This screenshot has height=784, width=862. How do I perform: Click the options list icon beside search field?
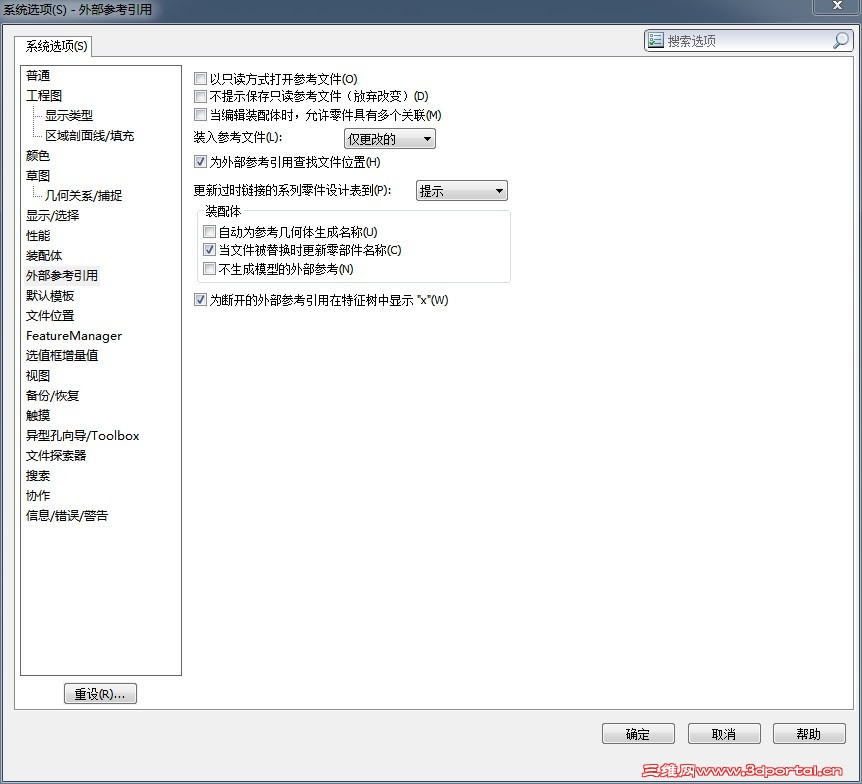[x=655, y=40]
